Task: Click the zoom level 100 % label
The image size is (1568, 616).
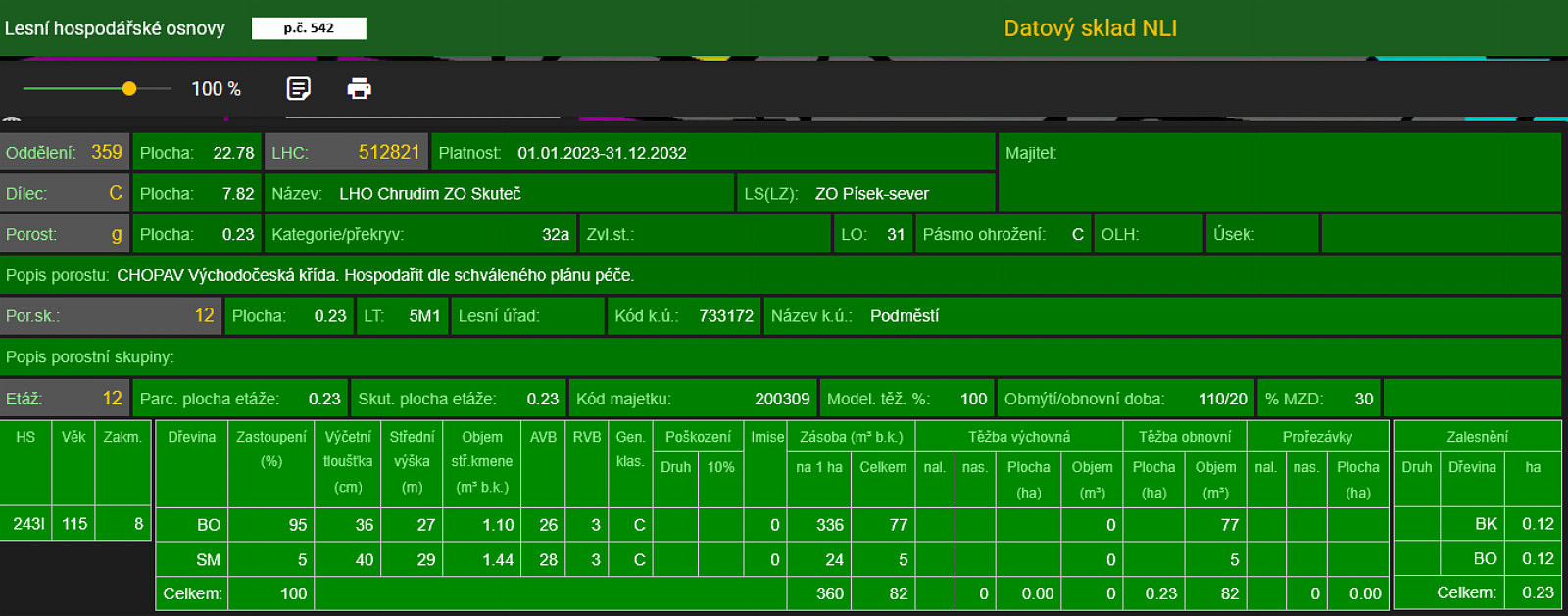Action: (216, 89)
